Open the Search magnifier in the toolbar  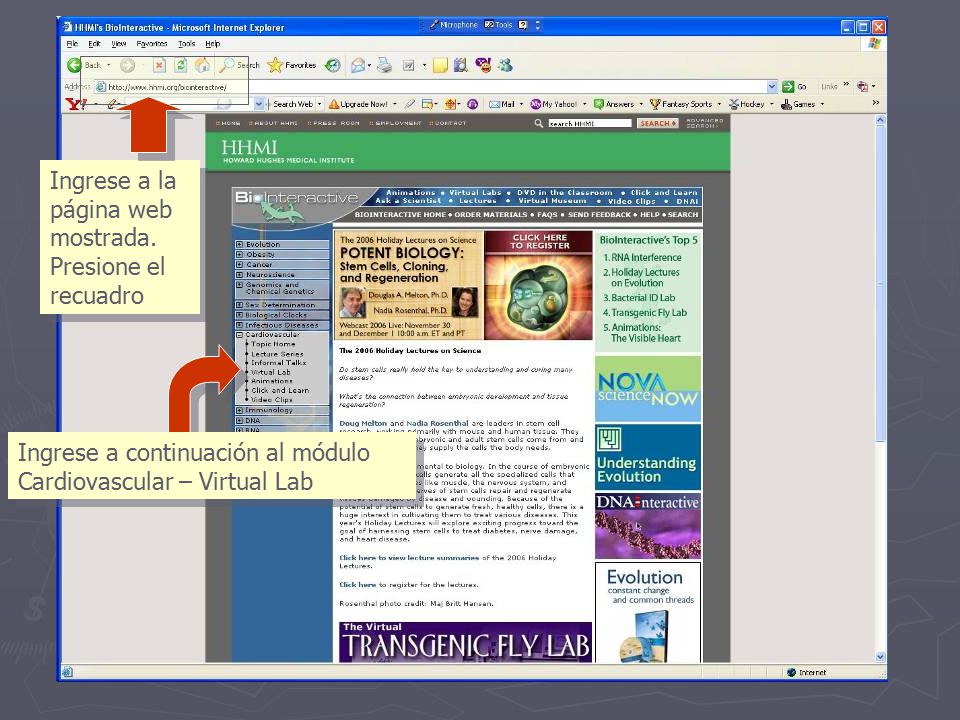coord(228,65)
